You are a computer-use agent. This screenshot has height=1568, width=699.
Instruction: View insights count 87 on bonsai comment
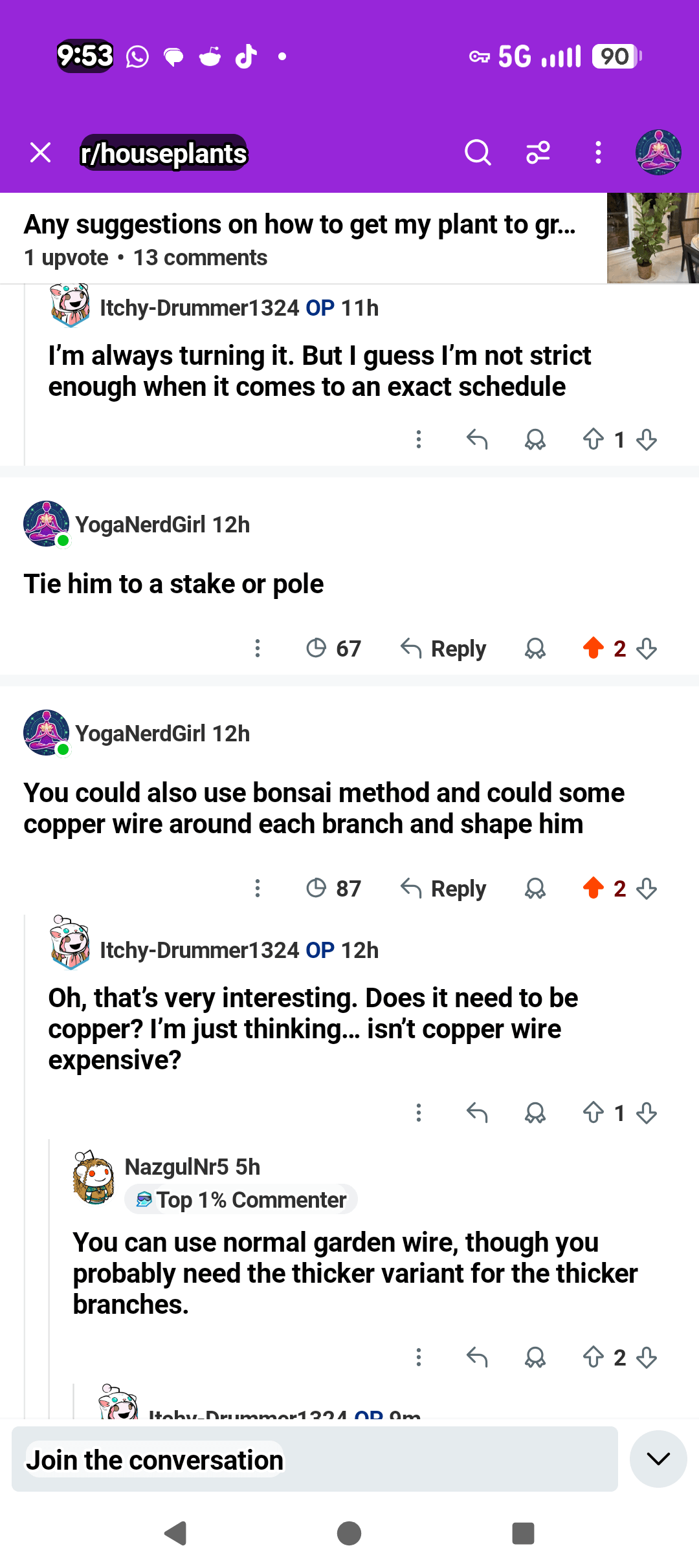333,888
